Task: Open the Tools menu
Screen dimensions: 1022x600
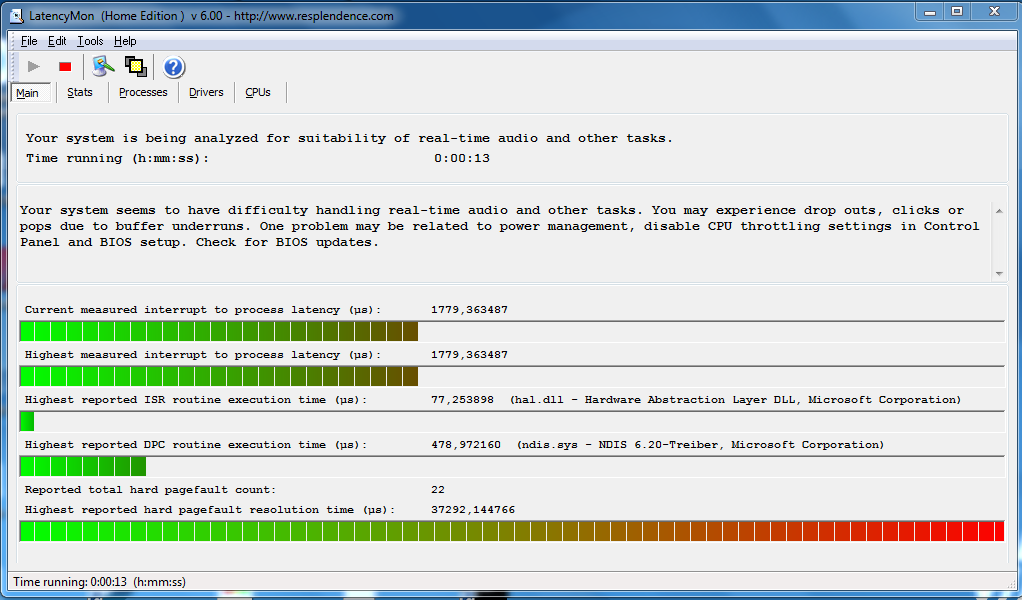Action: click(x=90, y=41)
